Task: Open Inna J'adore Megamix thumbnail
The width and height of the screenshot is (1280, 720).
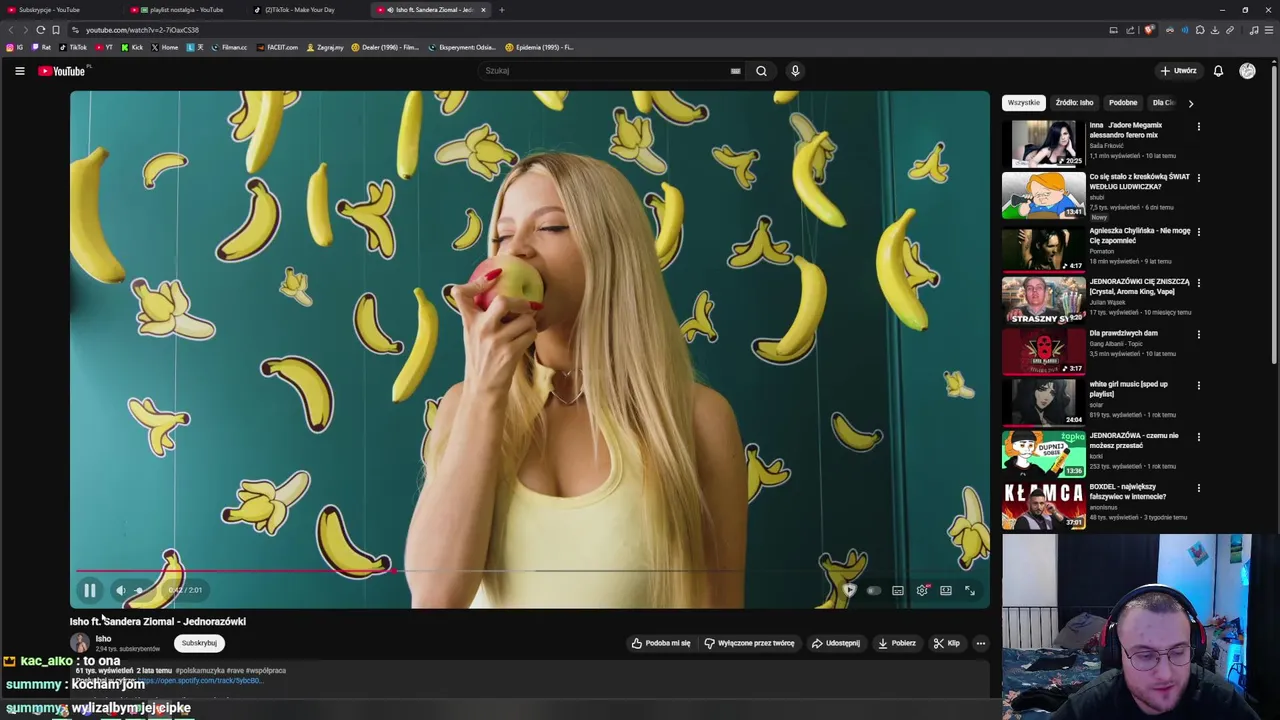Action: click(x=1043, y=143)
